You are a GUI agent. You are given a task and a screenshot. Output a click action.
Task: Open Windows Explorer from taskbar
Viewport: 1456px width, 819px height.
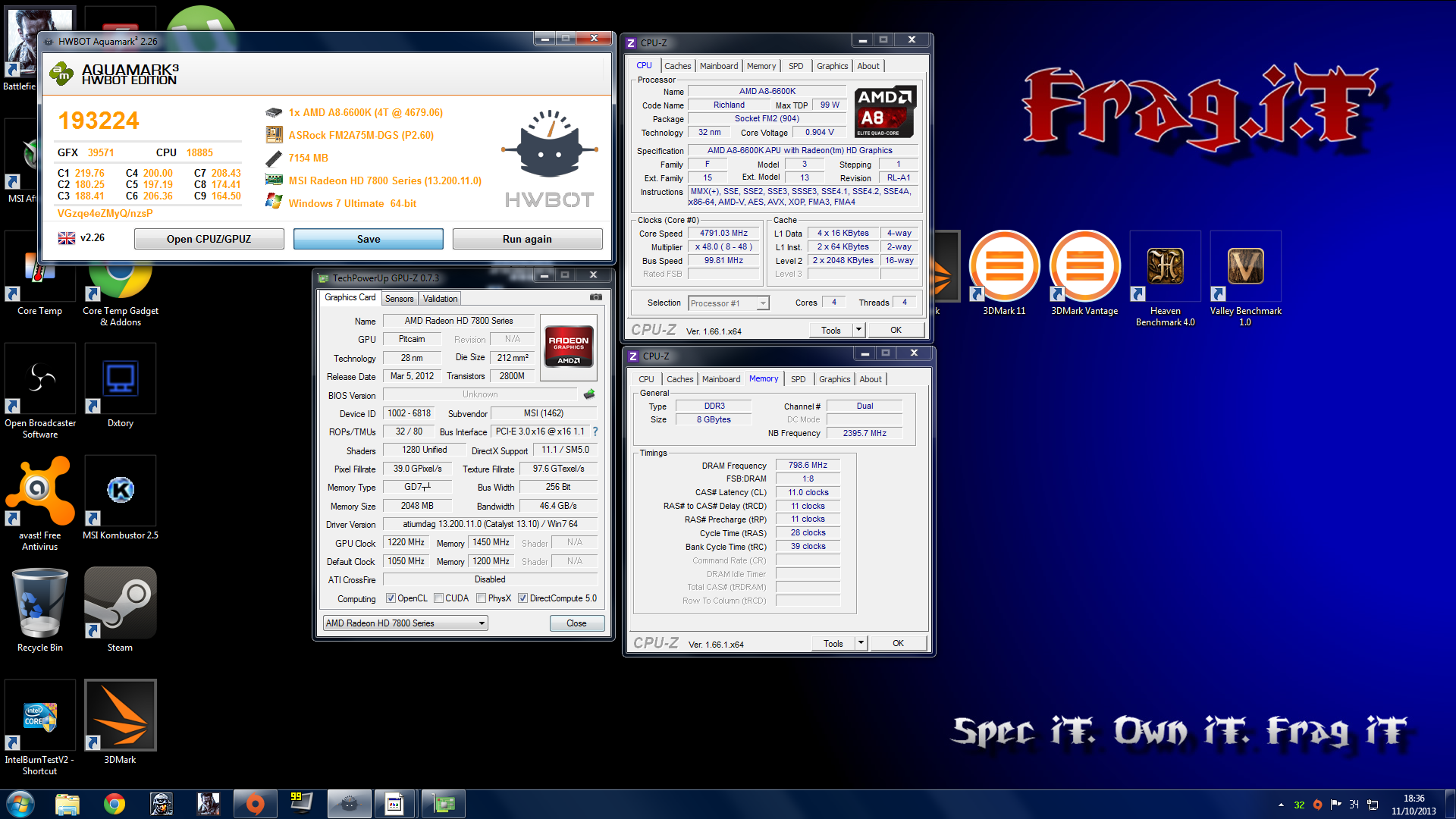67,804
